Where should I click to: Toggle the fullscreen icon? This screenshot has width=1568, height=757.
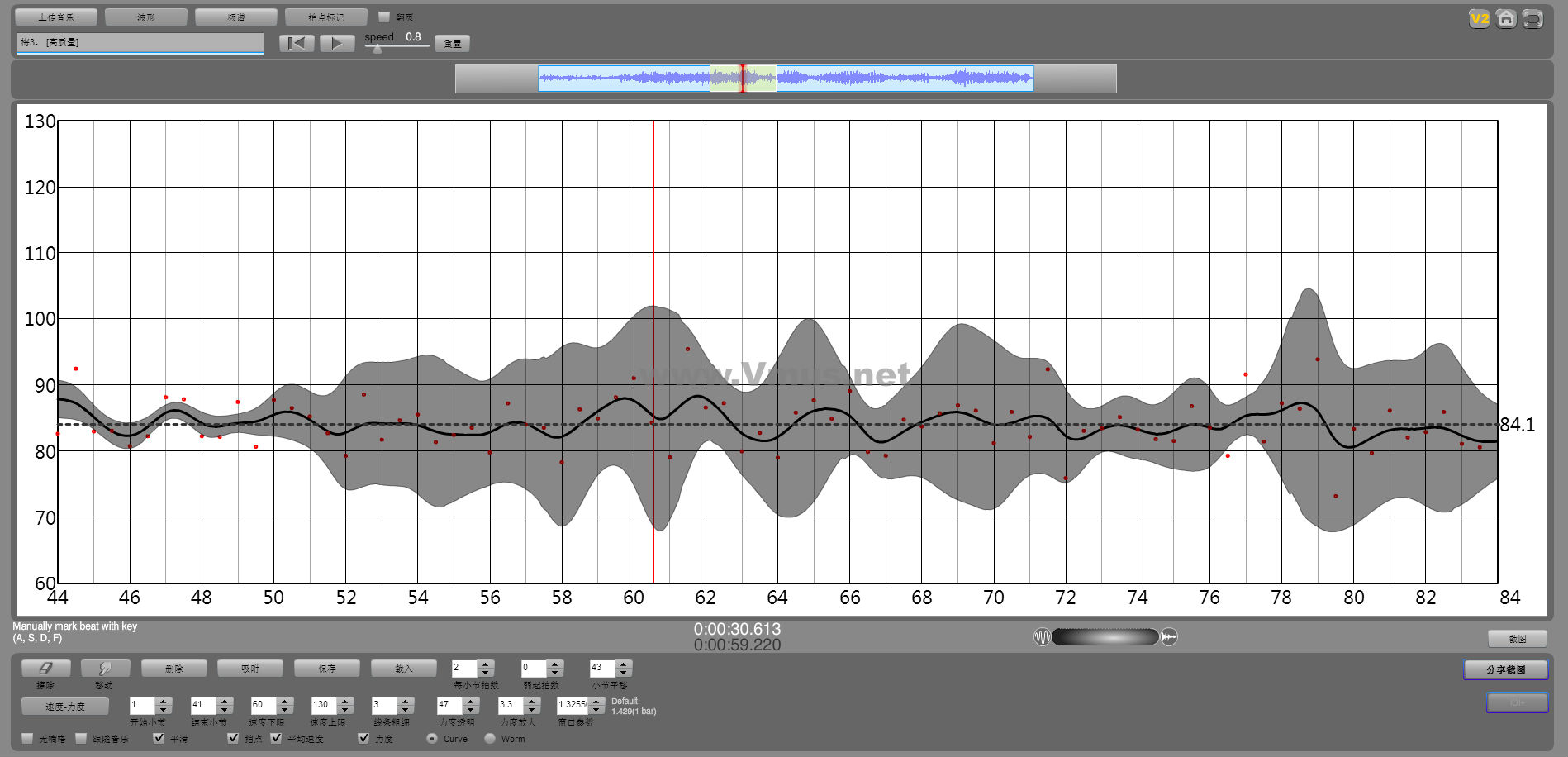[1532, 19]
